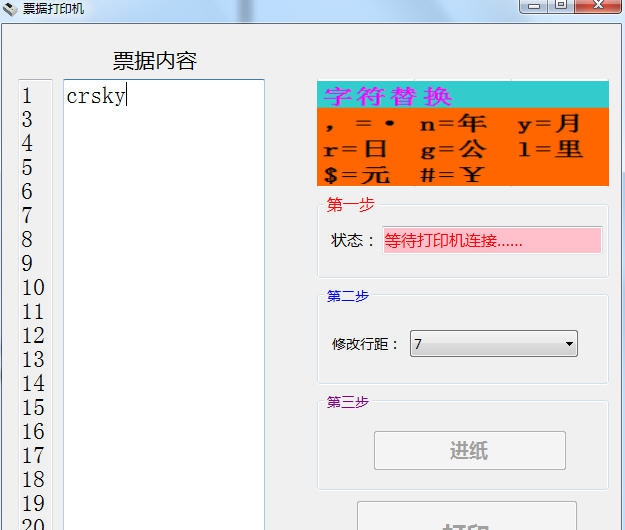Click the n=年 replacement hint
This screenshot has height=530, width=625.
point(453,123)
